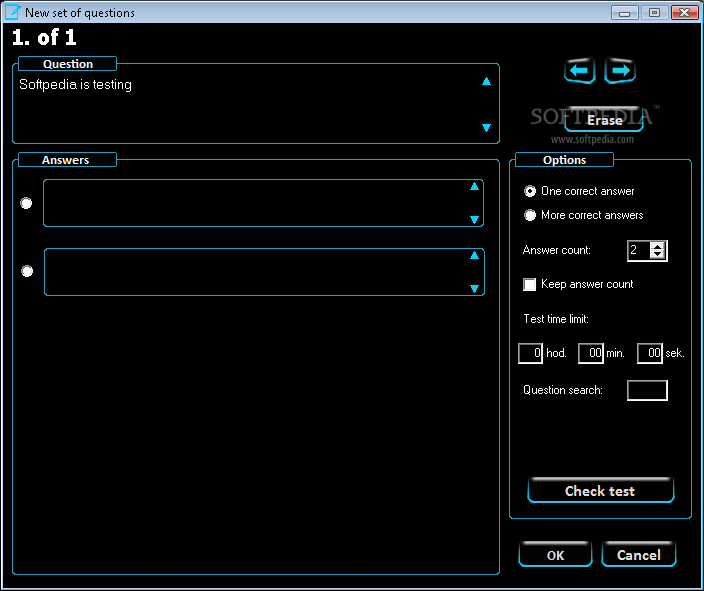
Task: Click down arrow of second answer box
Action: click(x=475, y=288)
